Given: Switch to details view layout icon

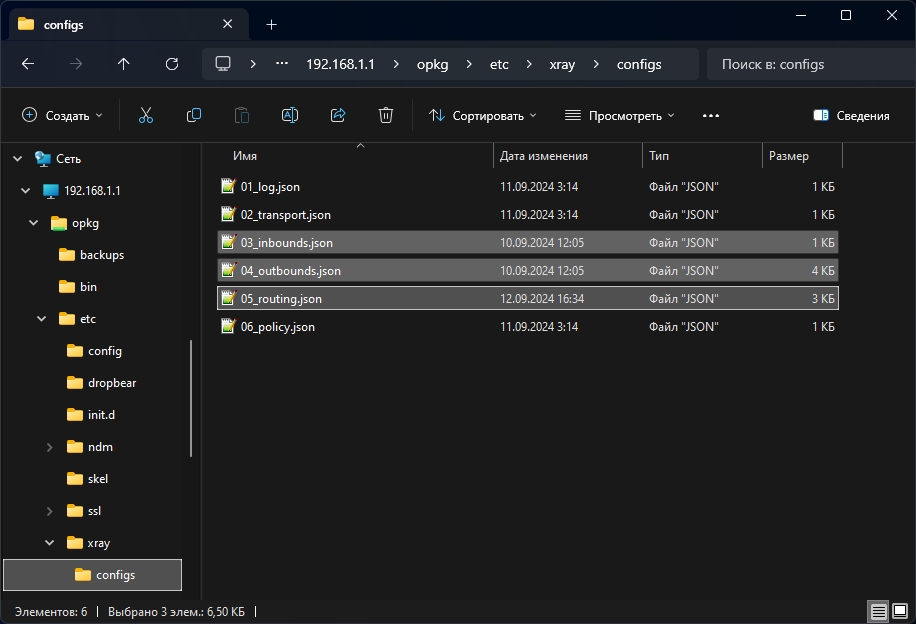Looking at the screenshot, I should click(878, 611).
